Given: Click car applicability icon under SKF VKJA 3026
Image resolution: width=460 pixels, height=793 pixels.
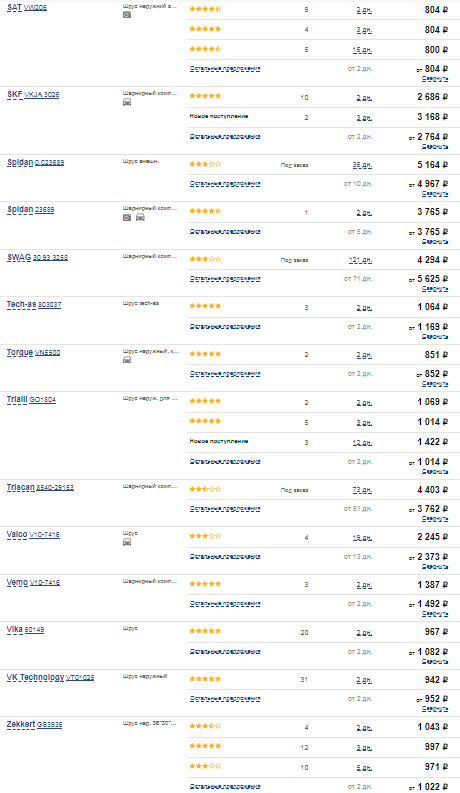Looking at the screenshot, I should click(127, 102).
